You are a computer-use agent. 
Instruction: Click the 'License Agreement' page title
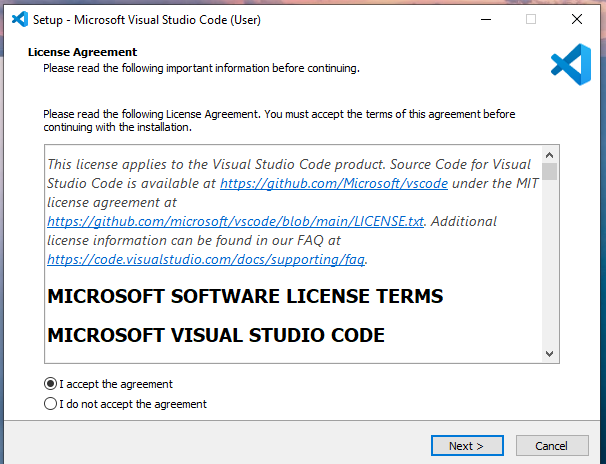click(x=83, y=52)
